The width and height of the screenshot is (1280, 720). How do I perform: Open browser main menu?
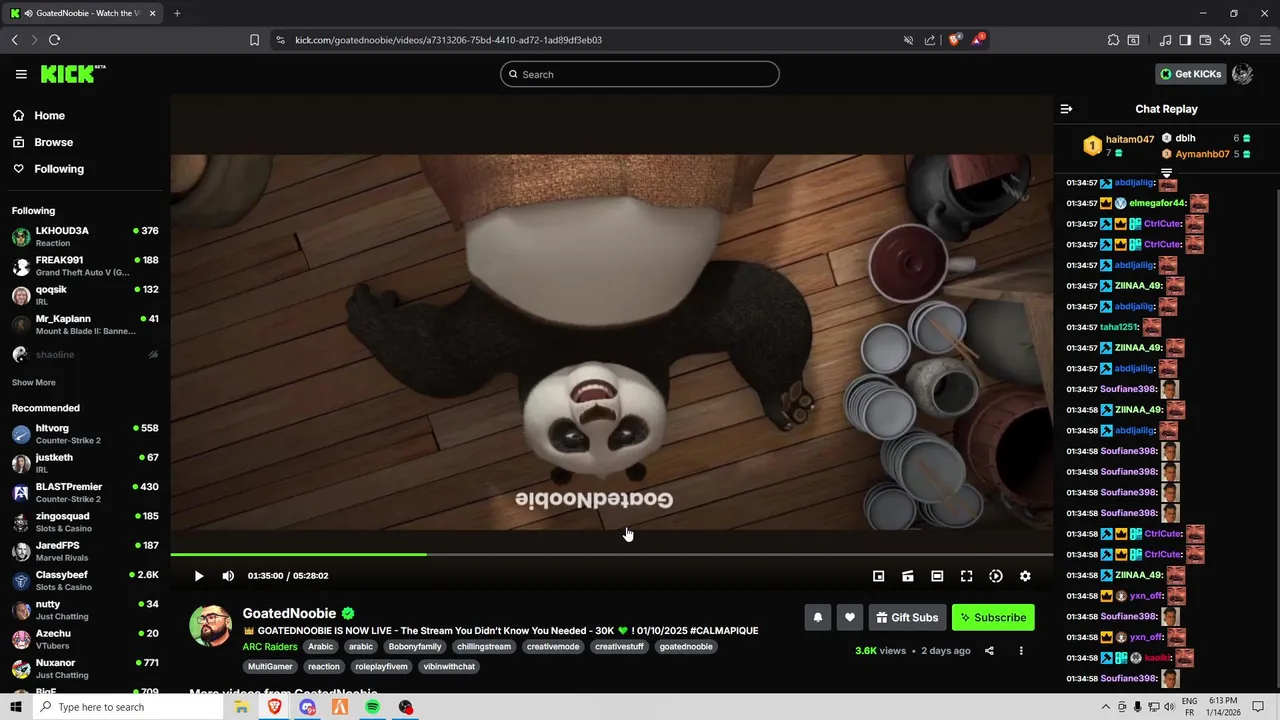(1265, 40)
